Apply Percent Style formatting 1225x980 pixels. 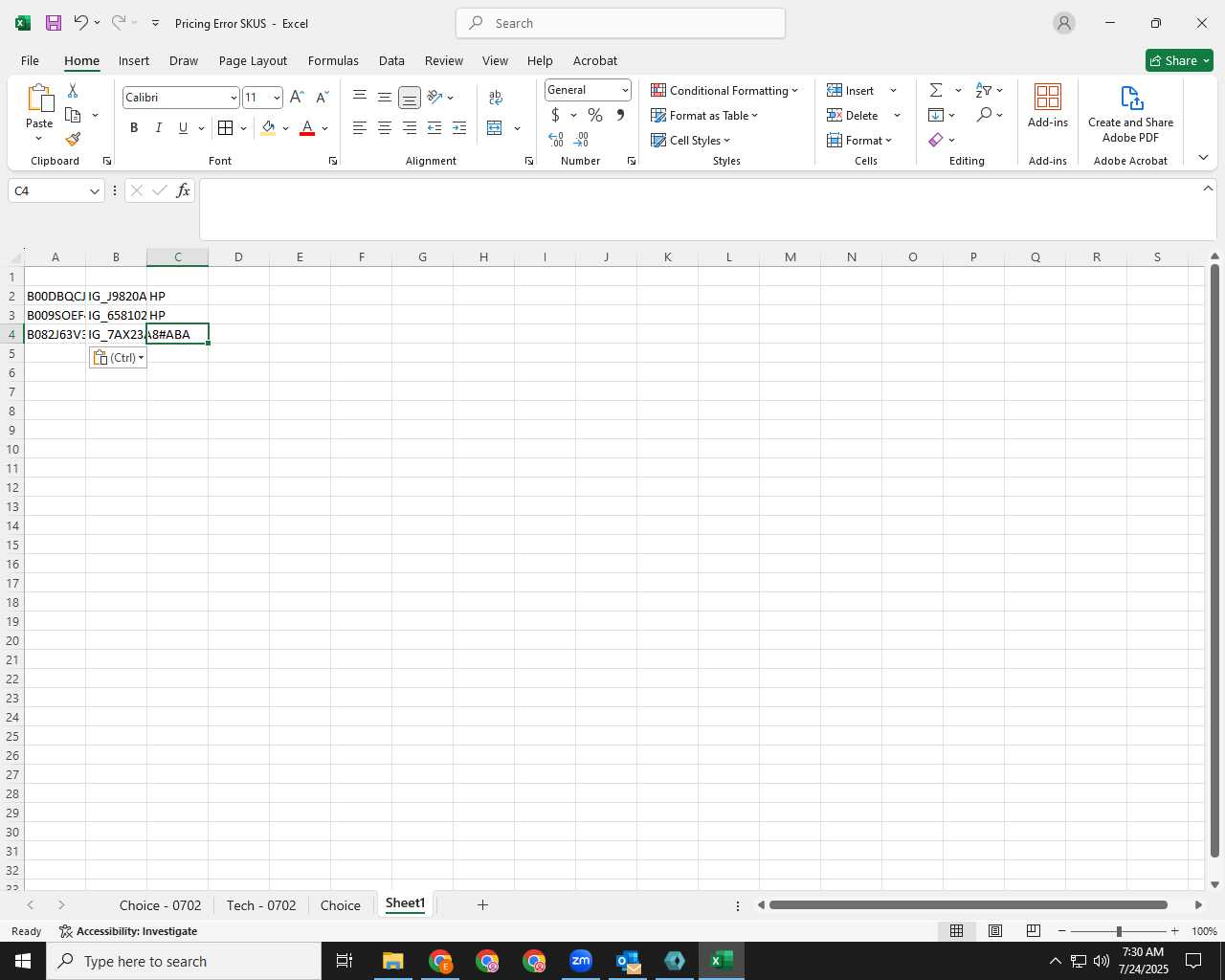click(x=595, y=115)
